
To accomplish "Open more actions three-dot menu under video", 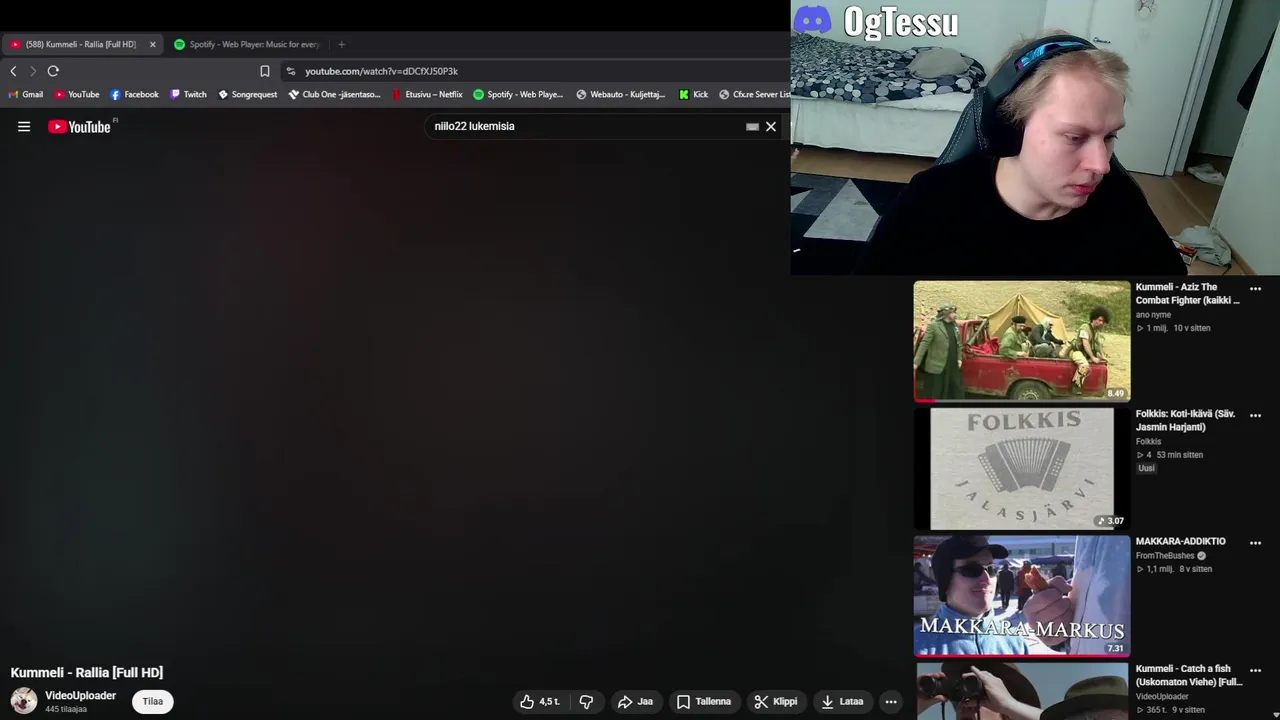I will pyautogui.click(x=891, y=702).
